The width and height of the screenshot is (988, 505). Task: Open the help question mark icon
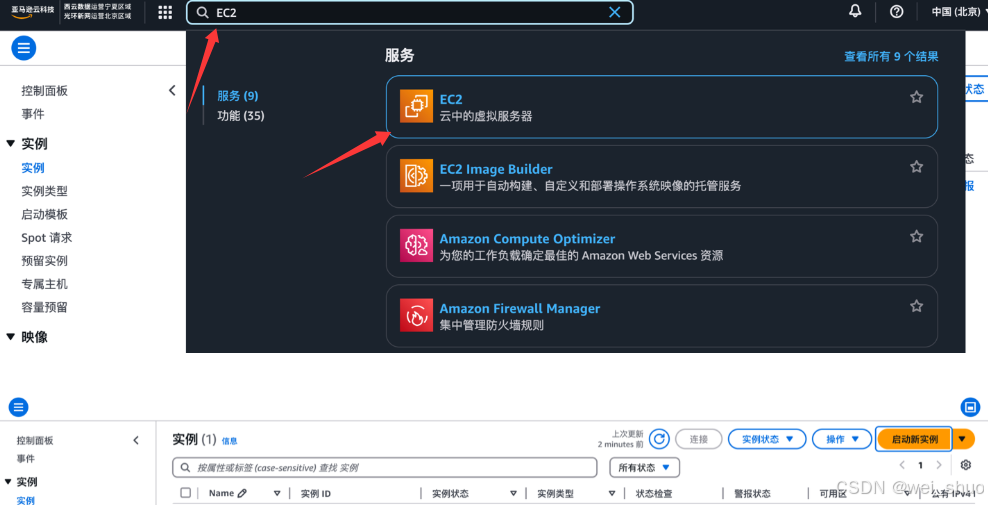[x=897, y=11]
